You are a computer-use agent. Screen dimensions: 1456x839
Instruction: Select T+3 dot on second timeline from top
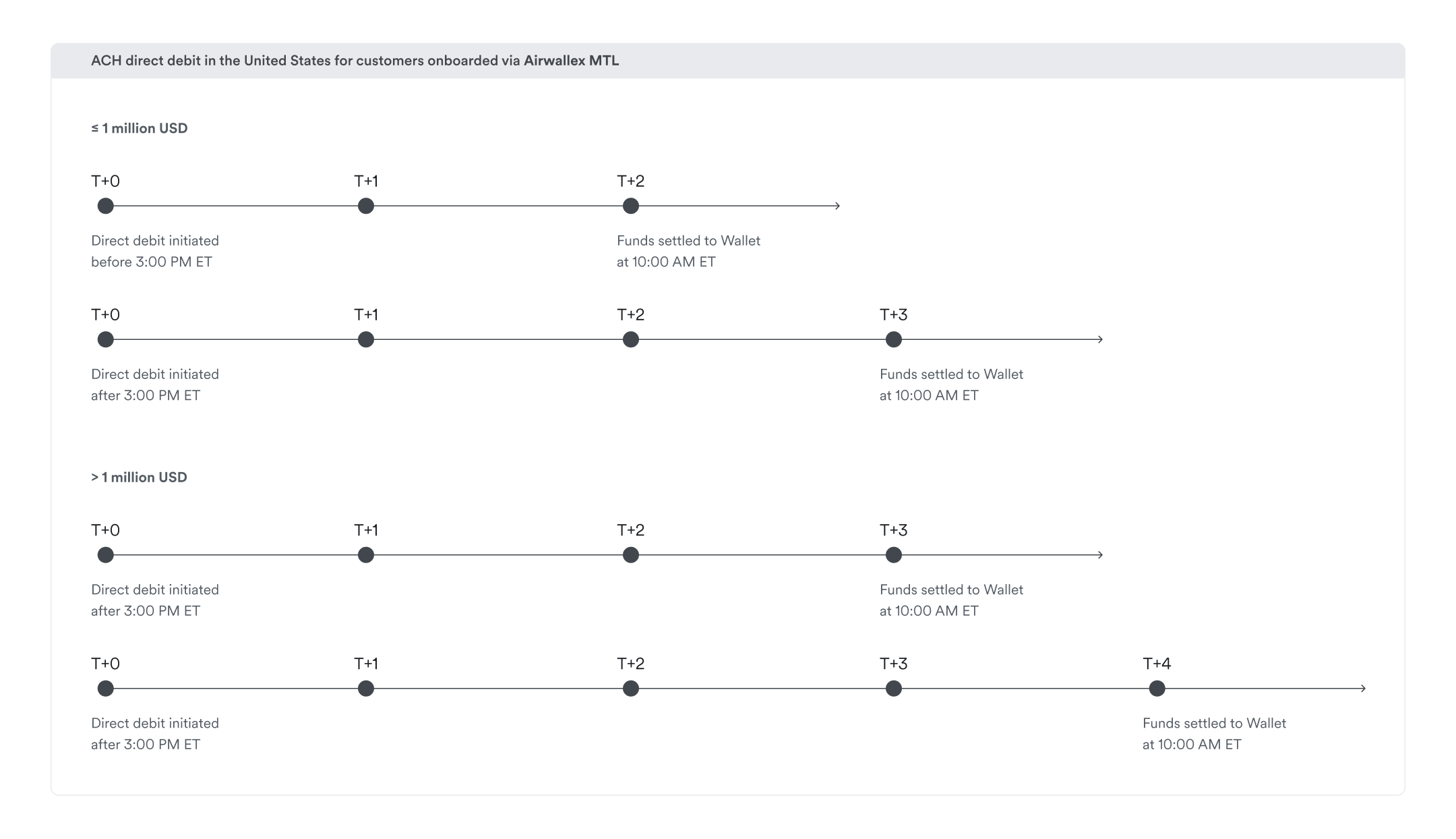coord(894,339)
